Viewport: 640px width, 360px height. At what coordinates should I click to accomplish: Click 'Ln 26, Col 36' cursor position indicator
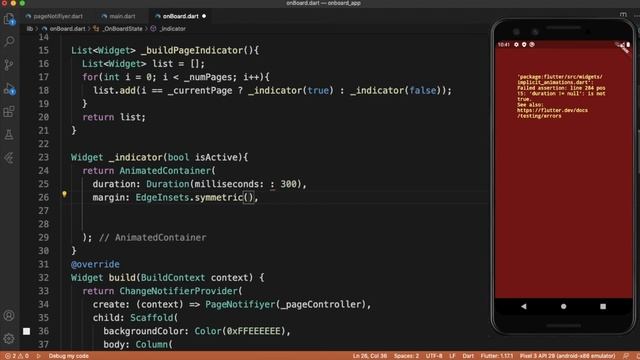(370, 356)
